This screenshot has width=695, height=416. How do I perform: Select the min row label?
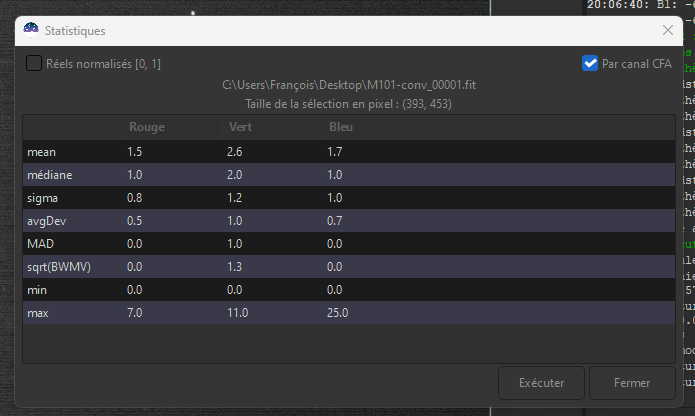click(x=37, y=290)
